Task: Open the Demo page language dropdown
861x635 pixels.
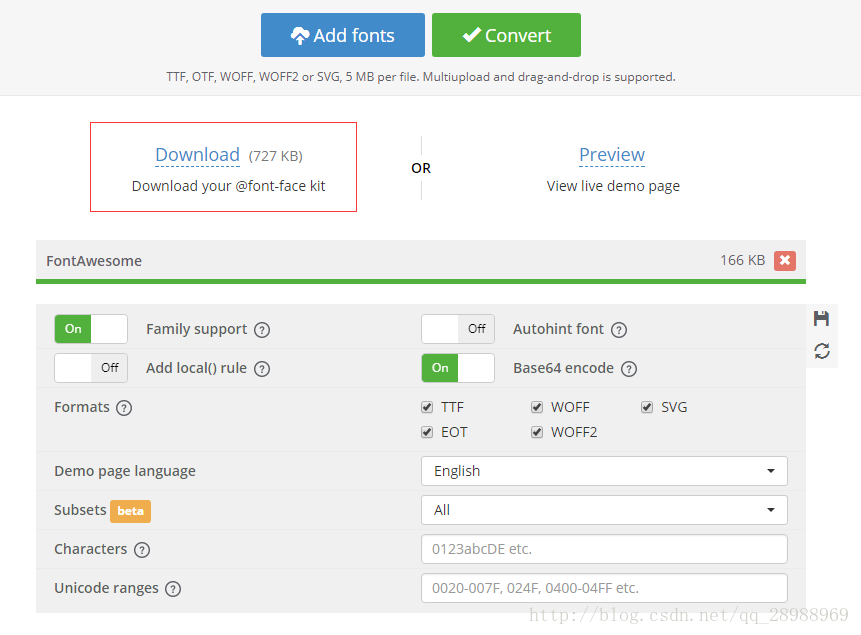Action: pyautogui.click(x=604, y=471)
